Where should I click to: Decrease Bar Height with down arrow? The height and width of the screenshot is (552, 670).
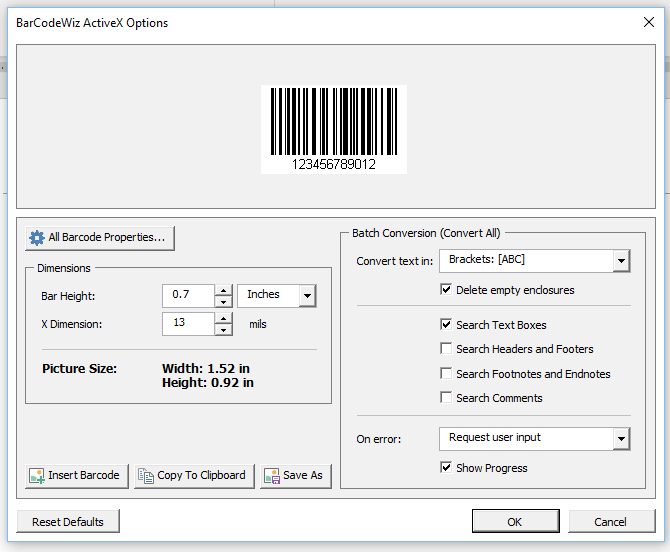[223, 302]
